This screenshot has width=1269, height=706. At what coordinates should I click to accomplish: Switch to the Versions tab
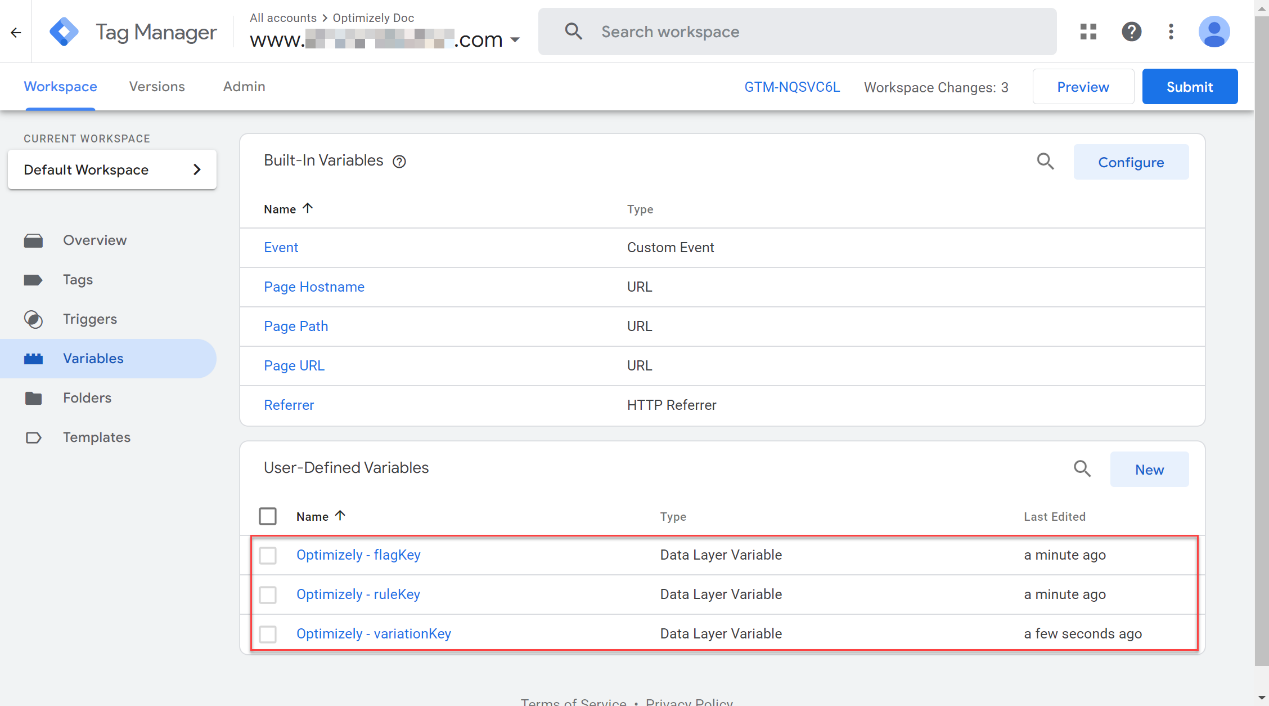click(x=157, y=87)
